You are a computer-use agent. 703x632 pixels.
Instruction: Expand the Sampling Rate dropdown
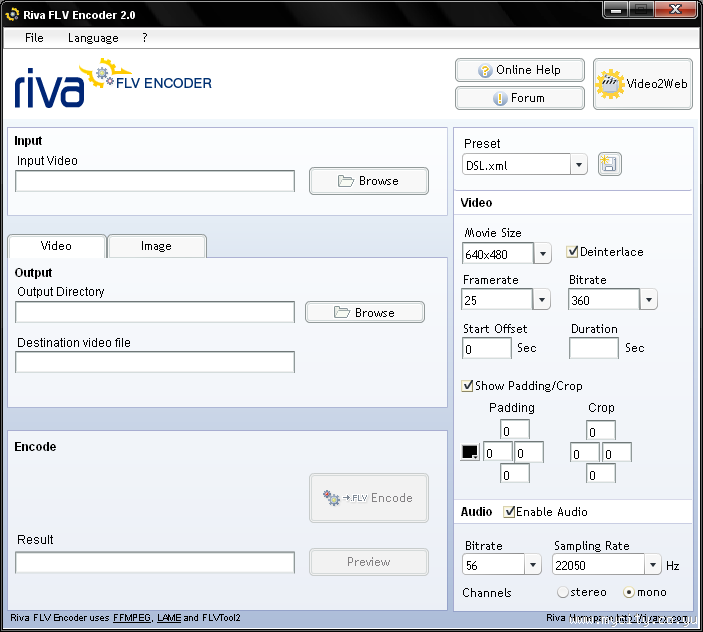tap(653, 564)
